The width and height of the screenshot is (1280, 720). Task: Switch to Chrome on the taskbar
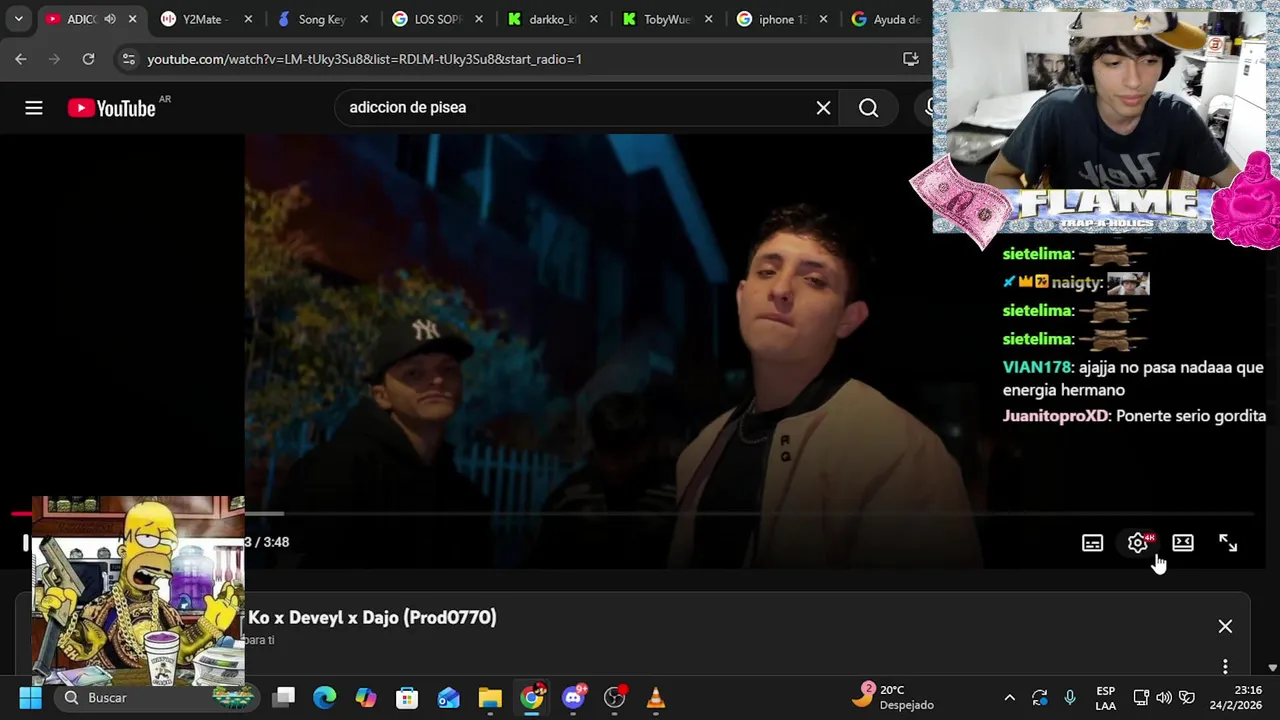tap(532, 697)
